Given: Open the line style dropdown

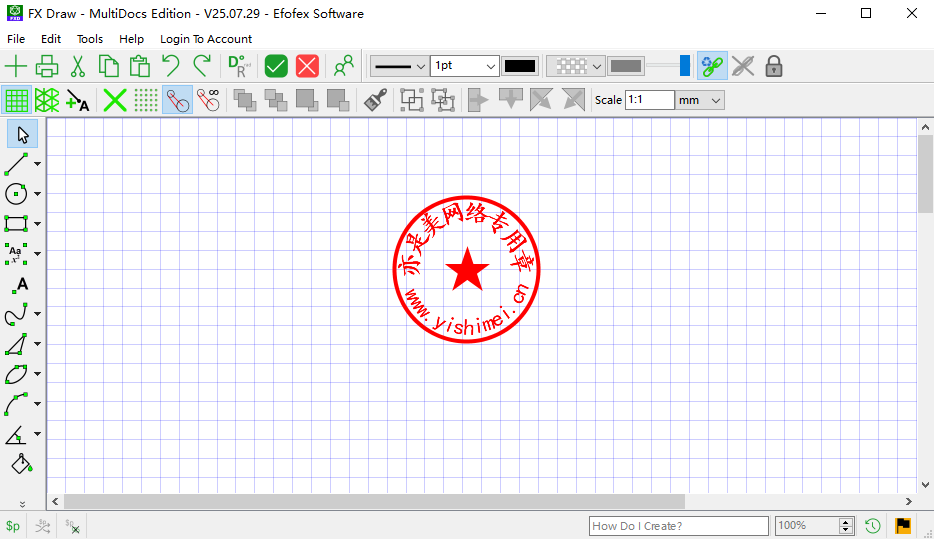Looking at the screenshot, I should [x=398, y=66].
